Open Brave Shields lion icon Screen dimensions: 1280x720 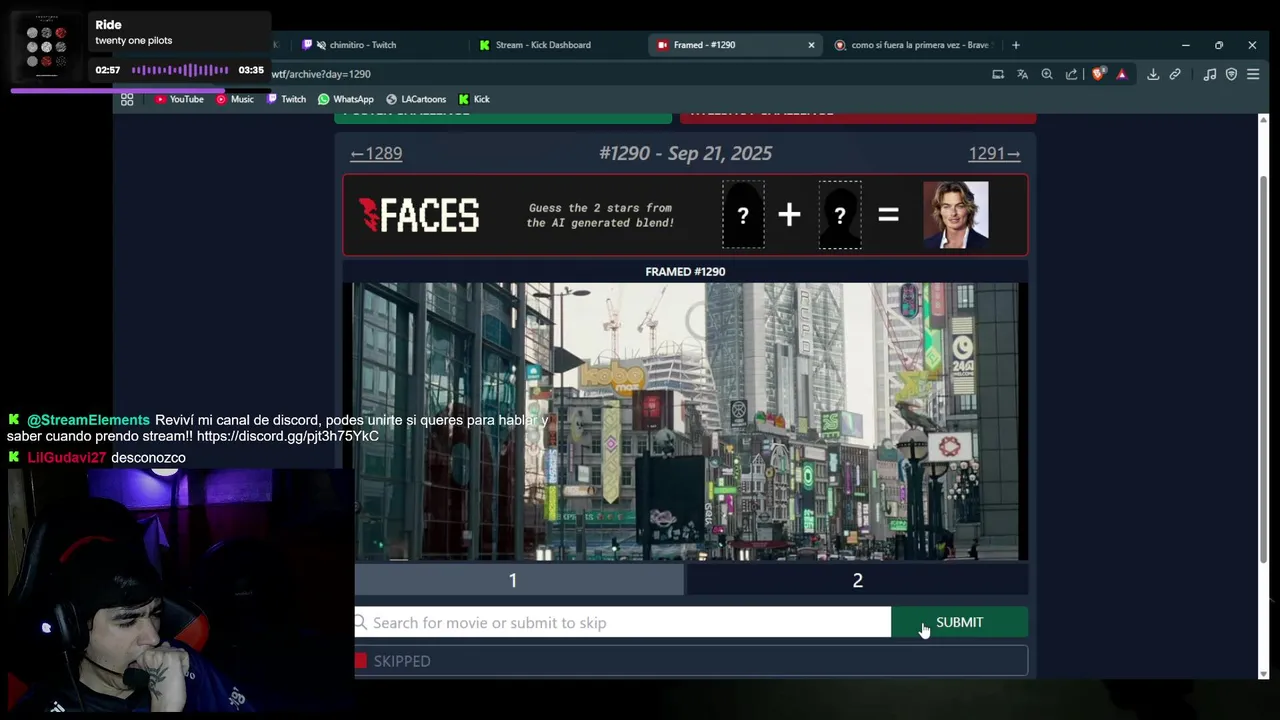(1099, 74)
